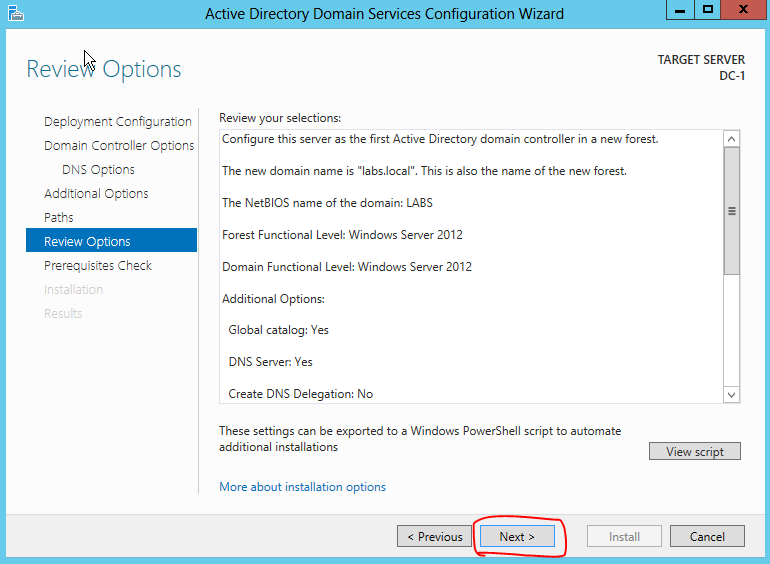Image resolution: width=770 pixels, height=564 pixels.
Task: Select DNS Options in sidebar
Action: 98,170
